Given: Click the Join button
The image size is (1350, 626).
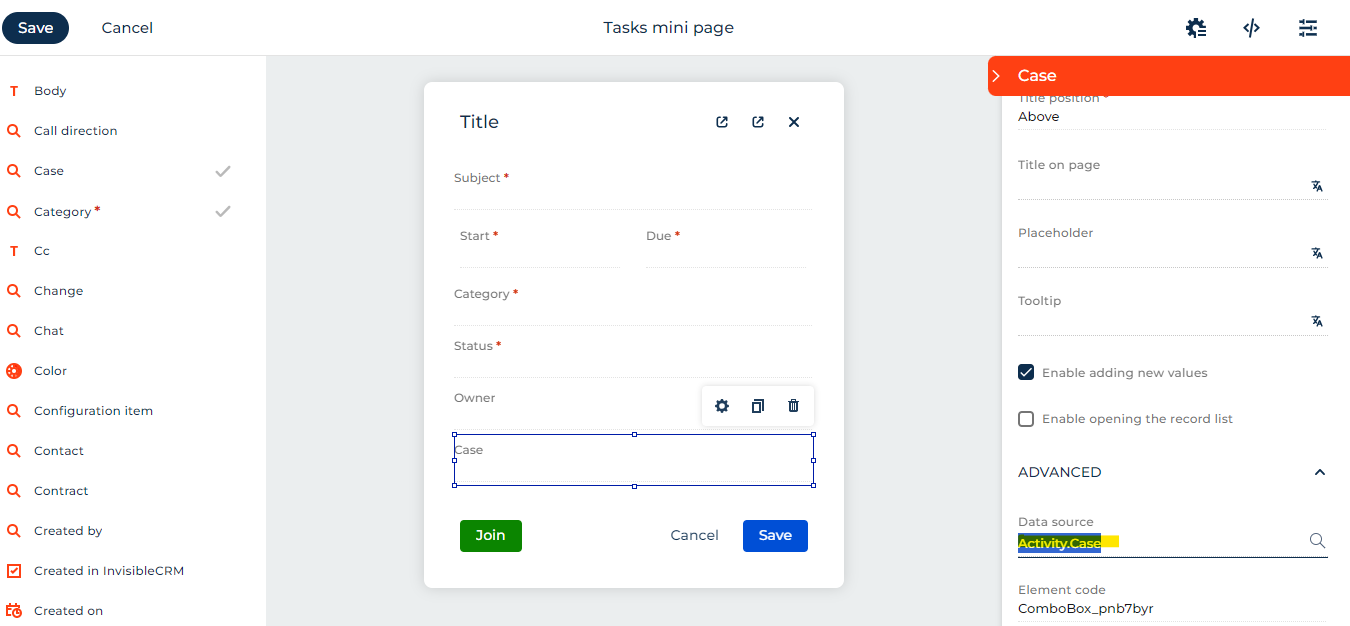Looking at the screenshot, I should [x=490, y=535].
